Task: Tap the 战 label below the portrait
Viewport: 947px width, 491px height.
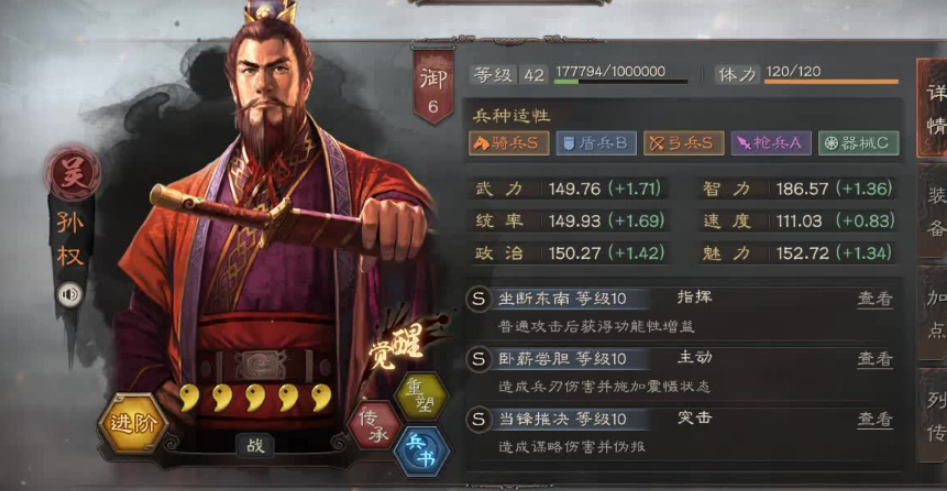Action: click(255, 445)
